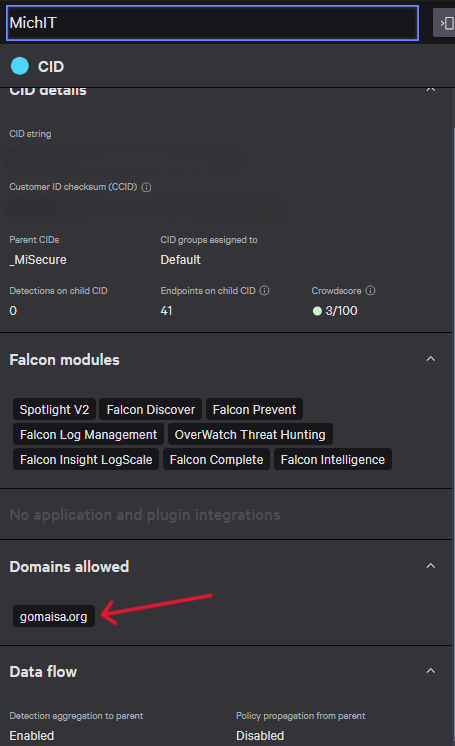Click the OverWatch Threat Hunting tag
Image resolution: width=455 pixels, height=746 pixels.
pyautogui.click(x=250, y=434)
